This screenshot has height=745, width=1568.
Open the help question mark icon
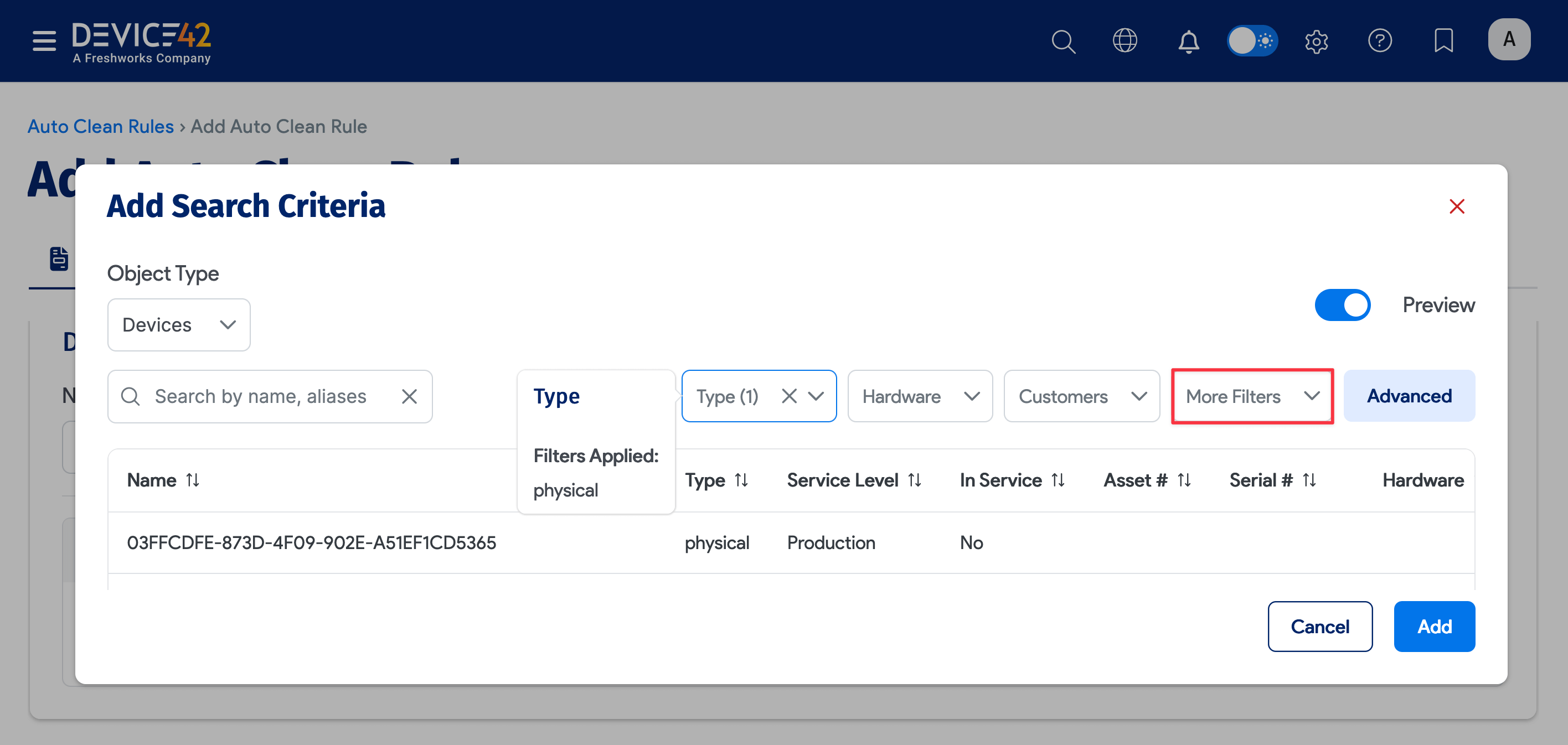[1379, 41]
